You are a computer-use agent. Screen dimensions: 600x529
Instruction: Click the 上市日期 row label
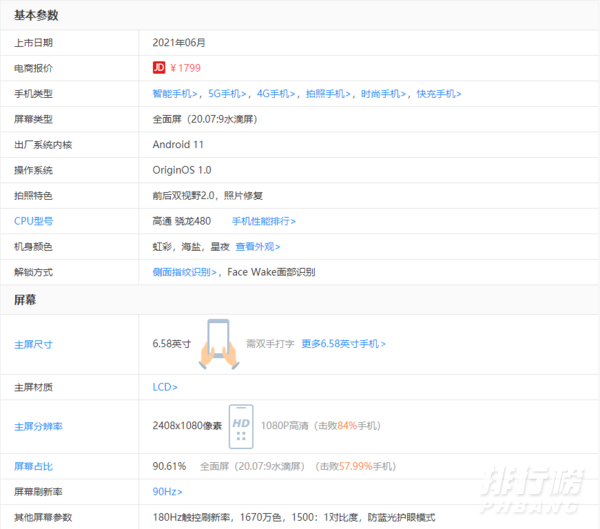[x=33, y=42]
